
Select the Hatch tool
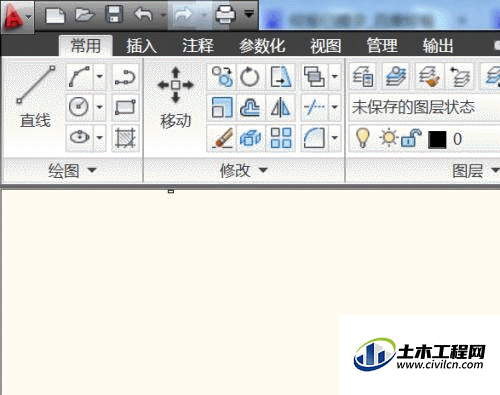tap(125, 138)
